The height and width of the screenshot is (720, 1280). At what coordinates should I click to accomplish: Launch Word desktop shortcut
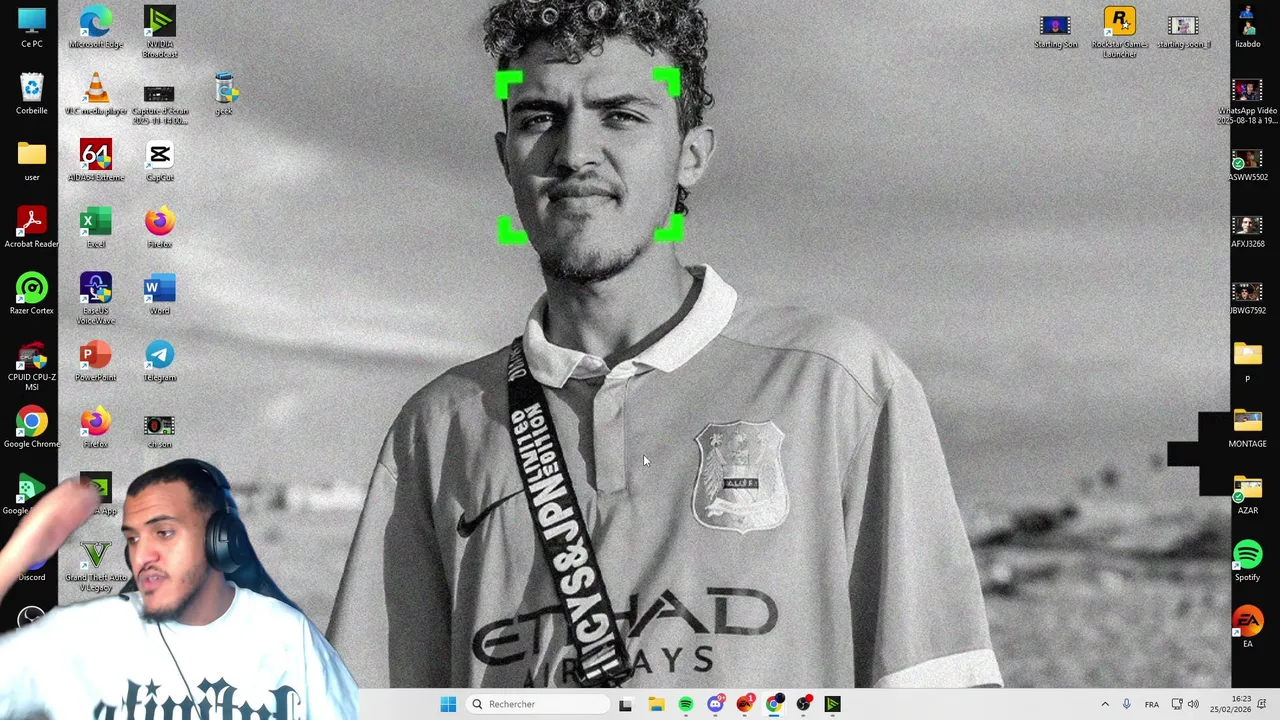tap(160, 294)
